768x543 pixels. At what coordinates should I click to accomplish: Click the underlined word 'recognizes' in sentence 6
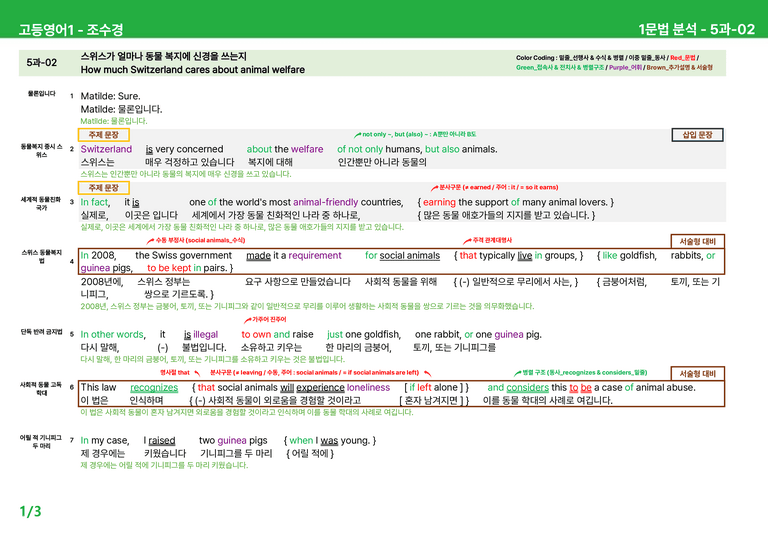click(154, 387)
